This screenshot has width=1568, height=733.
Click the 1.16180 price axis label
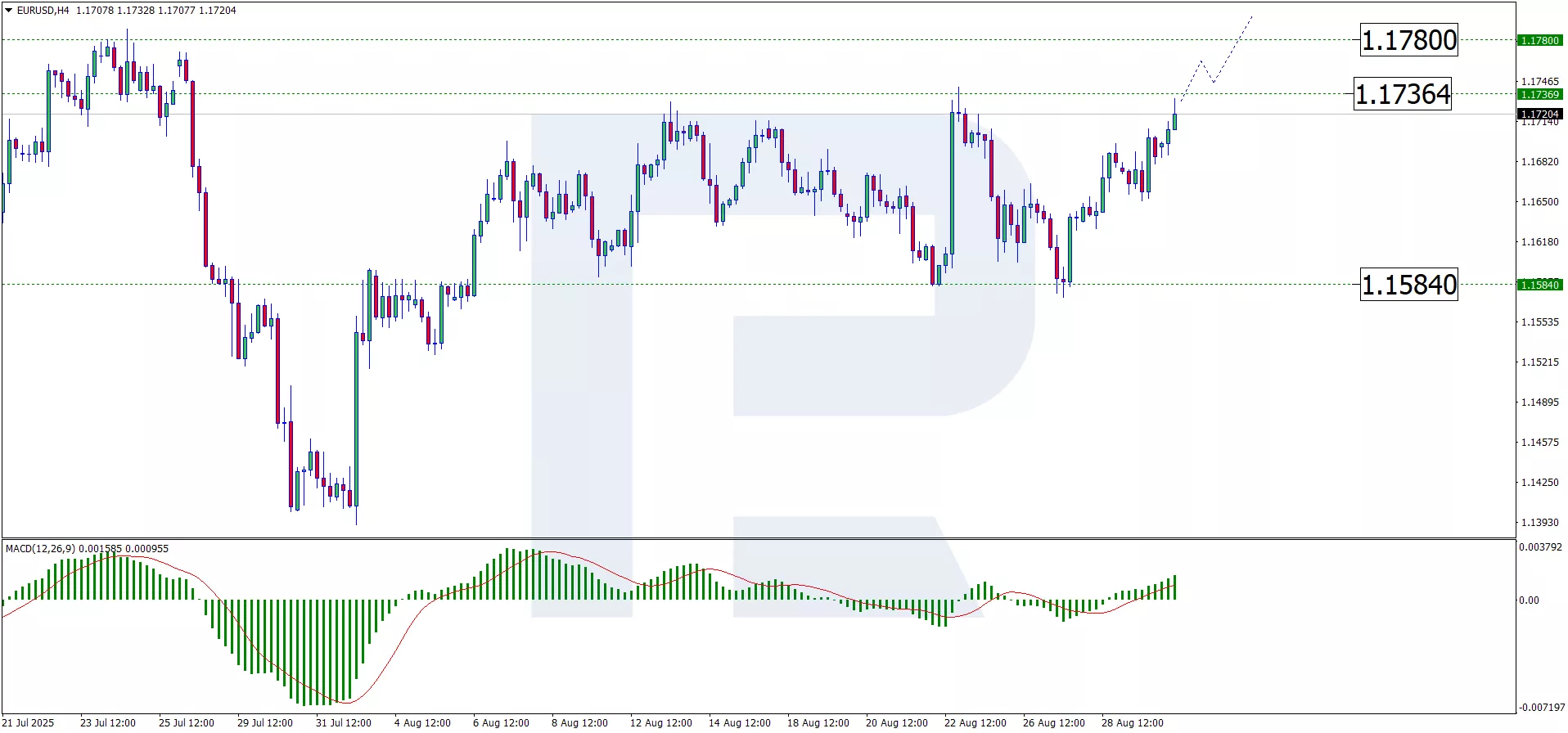point(1539,242)
